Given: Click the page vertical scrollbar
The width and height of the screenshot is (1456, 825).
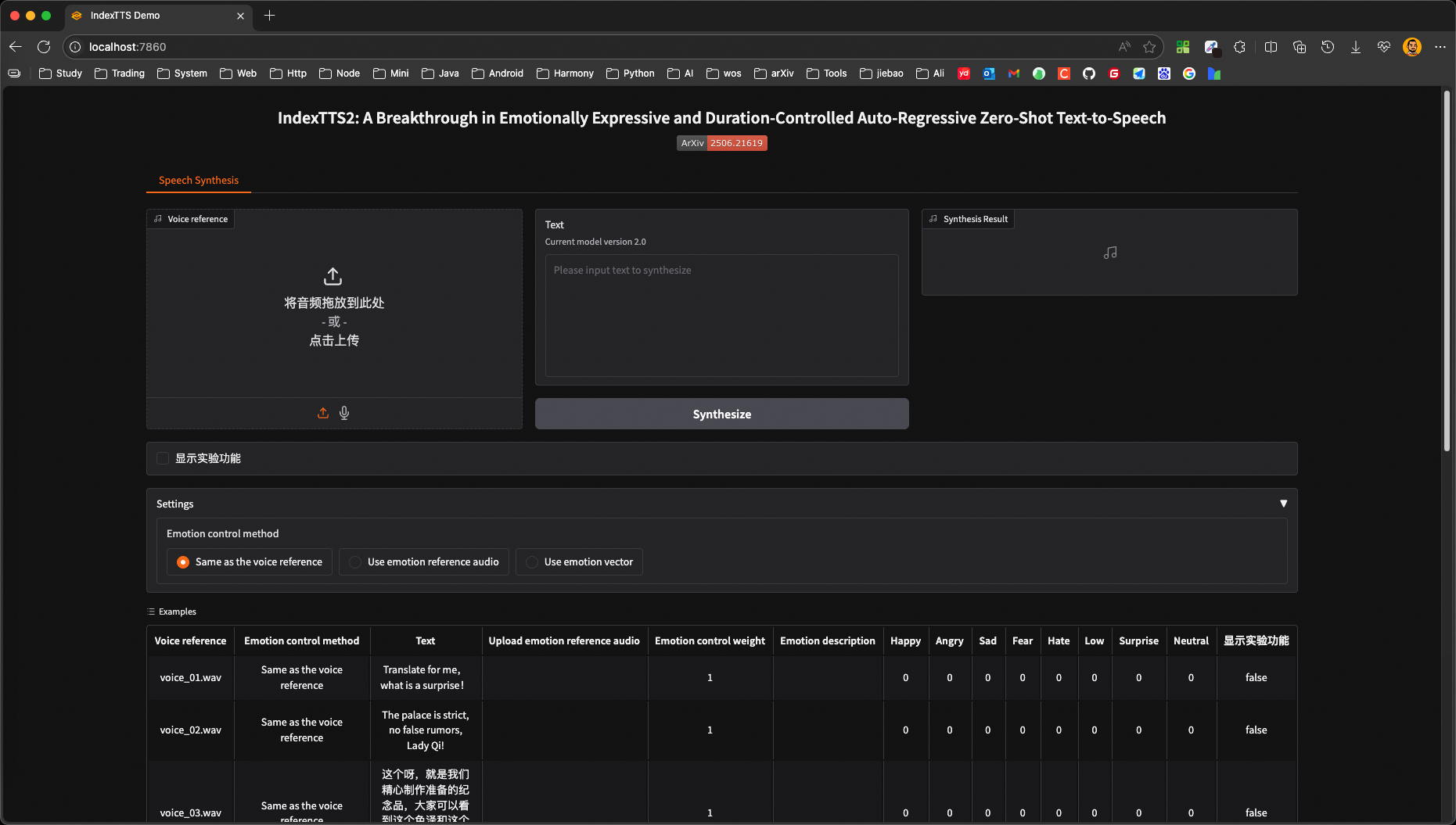Looking at the screenshot, I should 1447,270.
